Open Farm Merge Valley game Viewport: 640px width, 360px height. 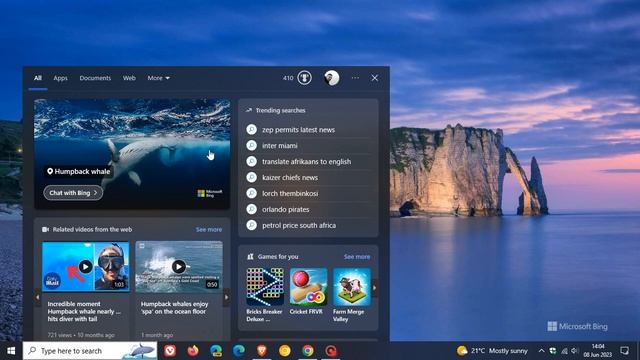tap(351, 295)
